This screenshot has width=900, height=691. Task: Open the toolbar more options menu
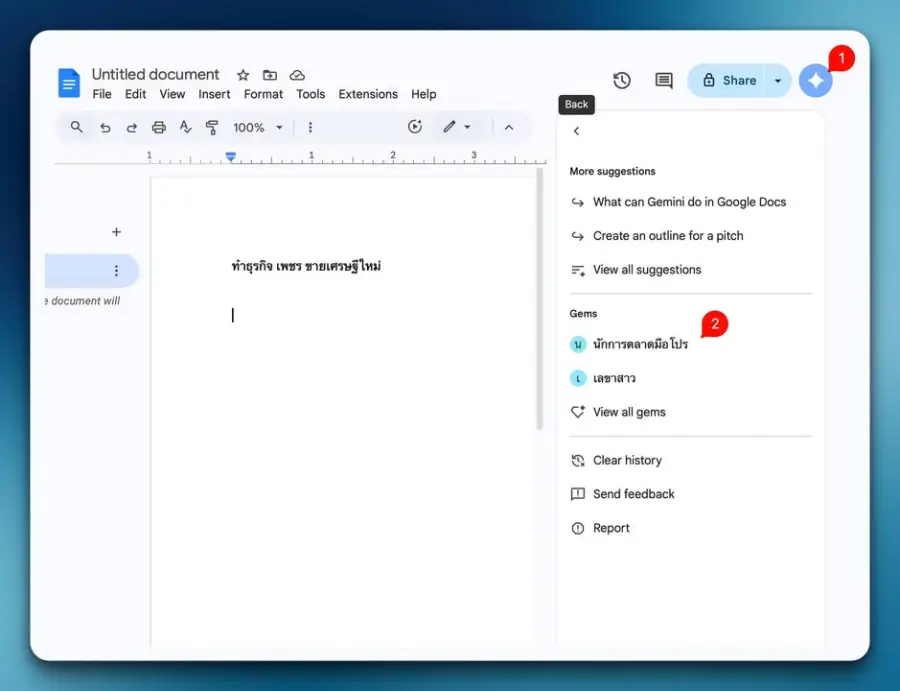click(x=310, y=127)
